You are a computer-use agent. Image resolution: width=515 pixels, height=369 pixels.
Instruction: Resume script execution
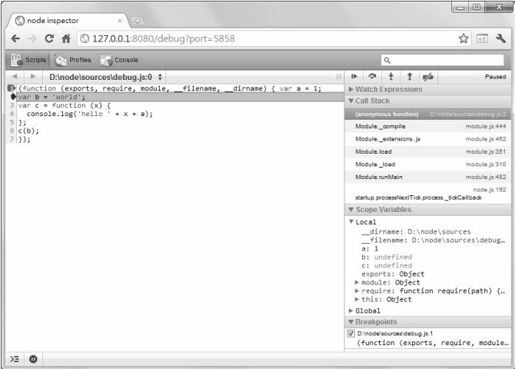pyautogui.click(x=354, y=77)
